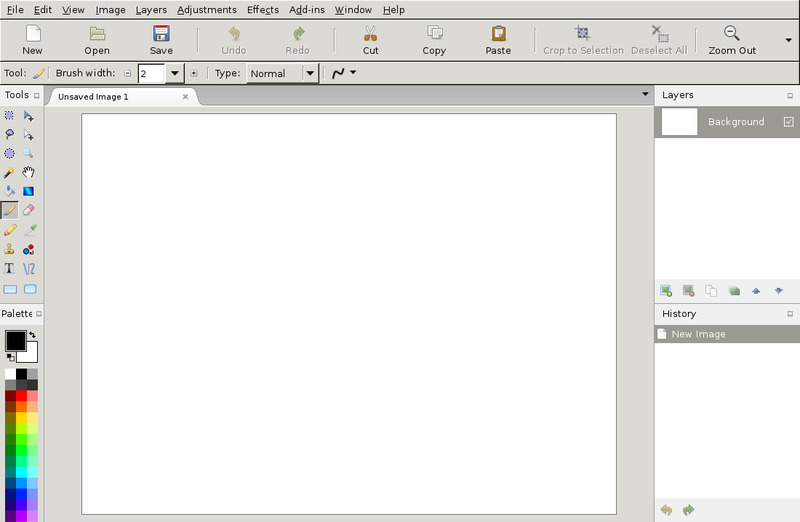The width and height of the screenshot is (800, 522).
Task: Reset palette colors to black and white
Action: [10, 357]
